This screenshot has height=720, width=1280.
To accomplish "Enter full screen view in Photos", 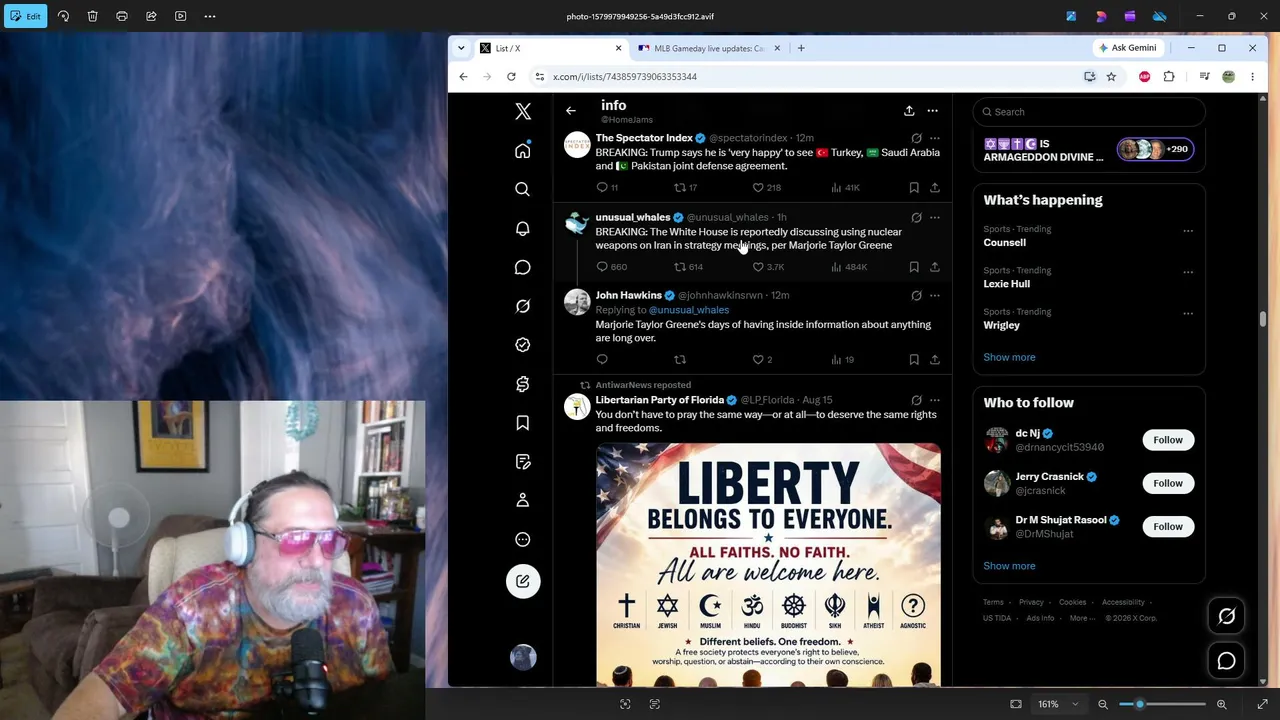I will (x=1262, y=704).
